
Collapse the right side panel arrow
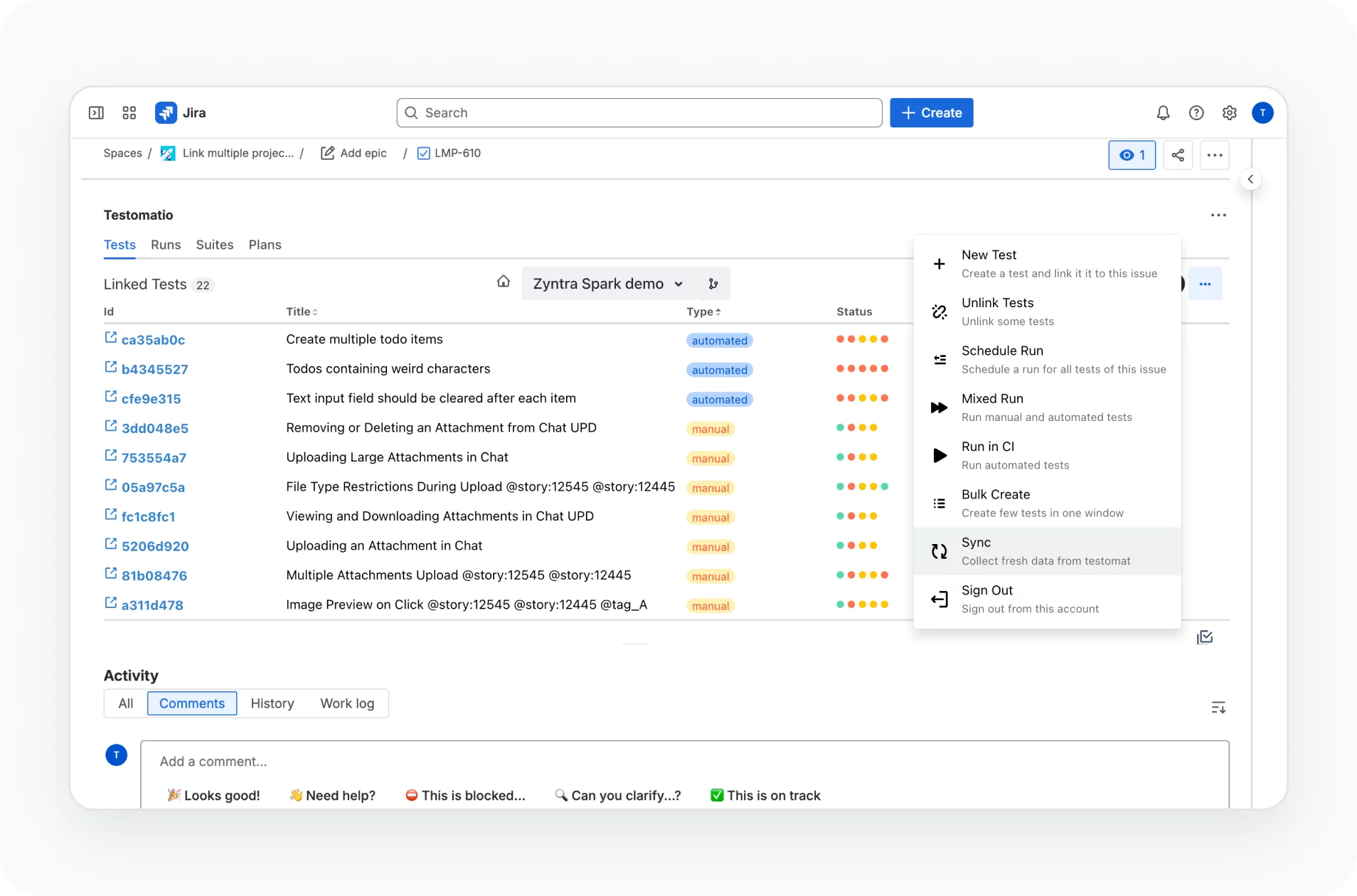[x=1250, y=179]
